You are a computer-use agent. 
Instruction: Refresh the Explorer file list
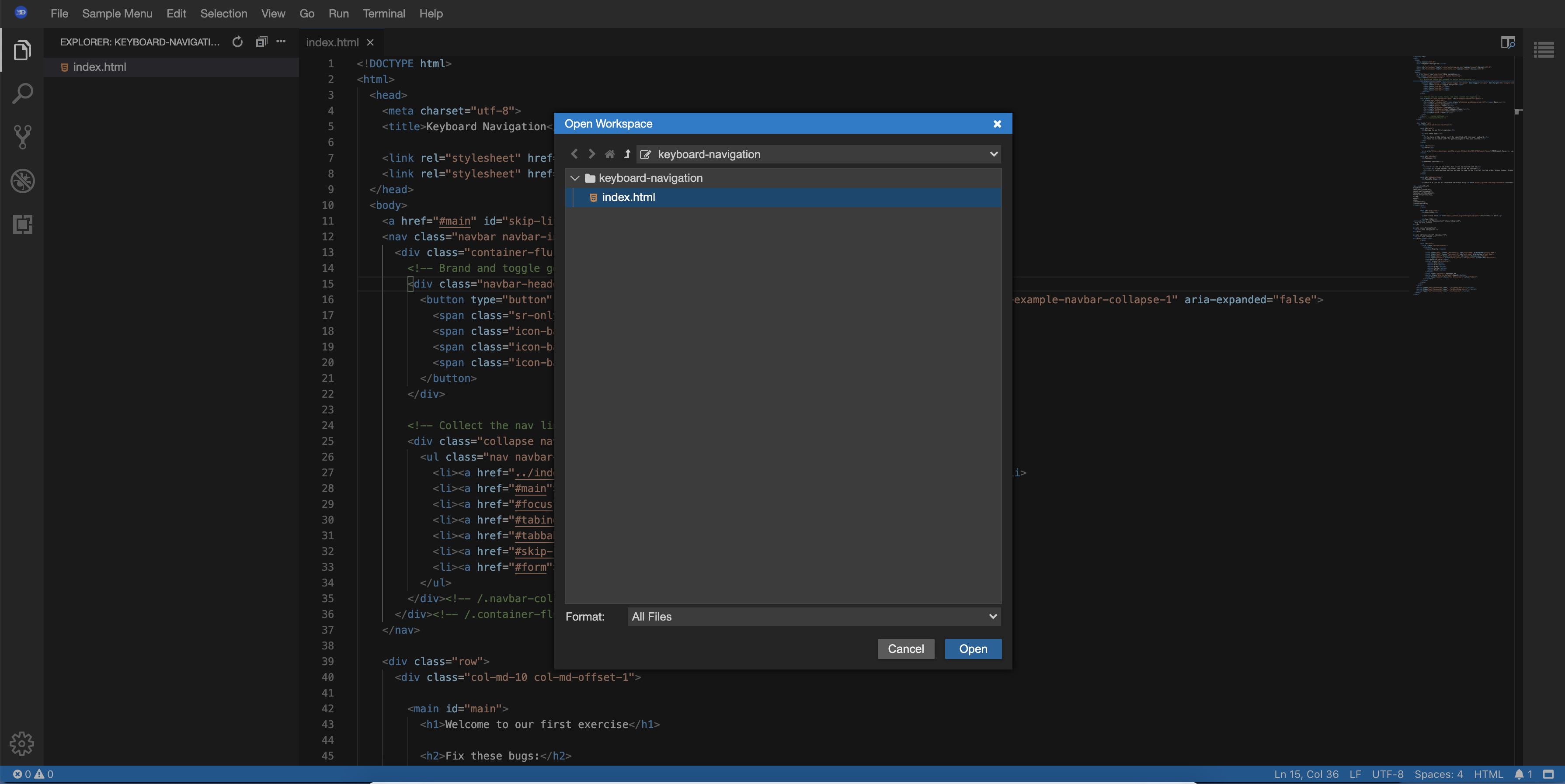[x=237, y=42]
